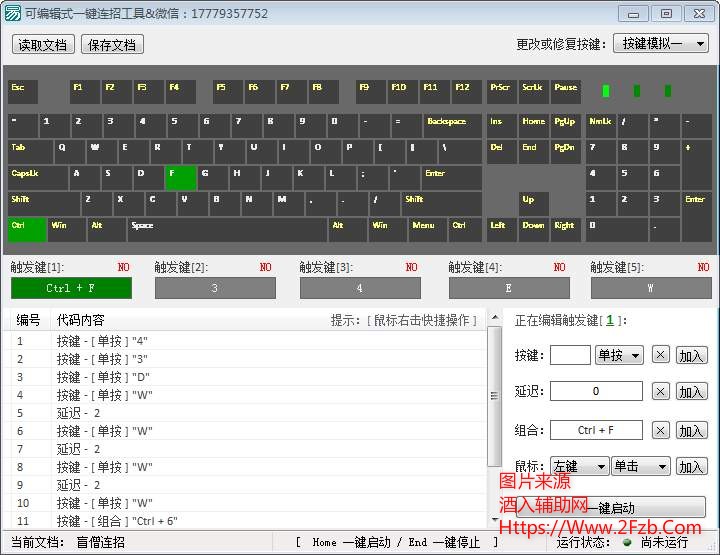
Task: Click the 延迟 delay input field
Action: 596,392
